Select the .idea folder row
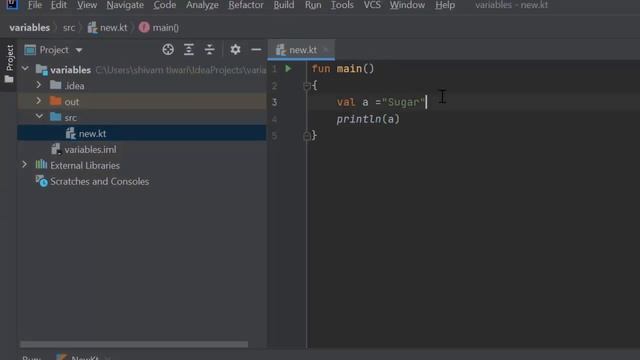This screenshot has width=640, height=360. coord(142,86)
